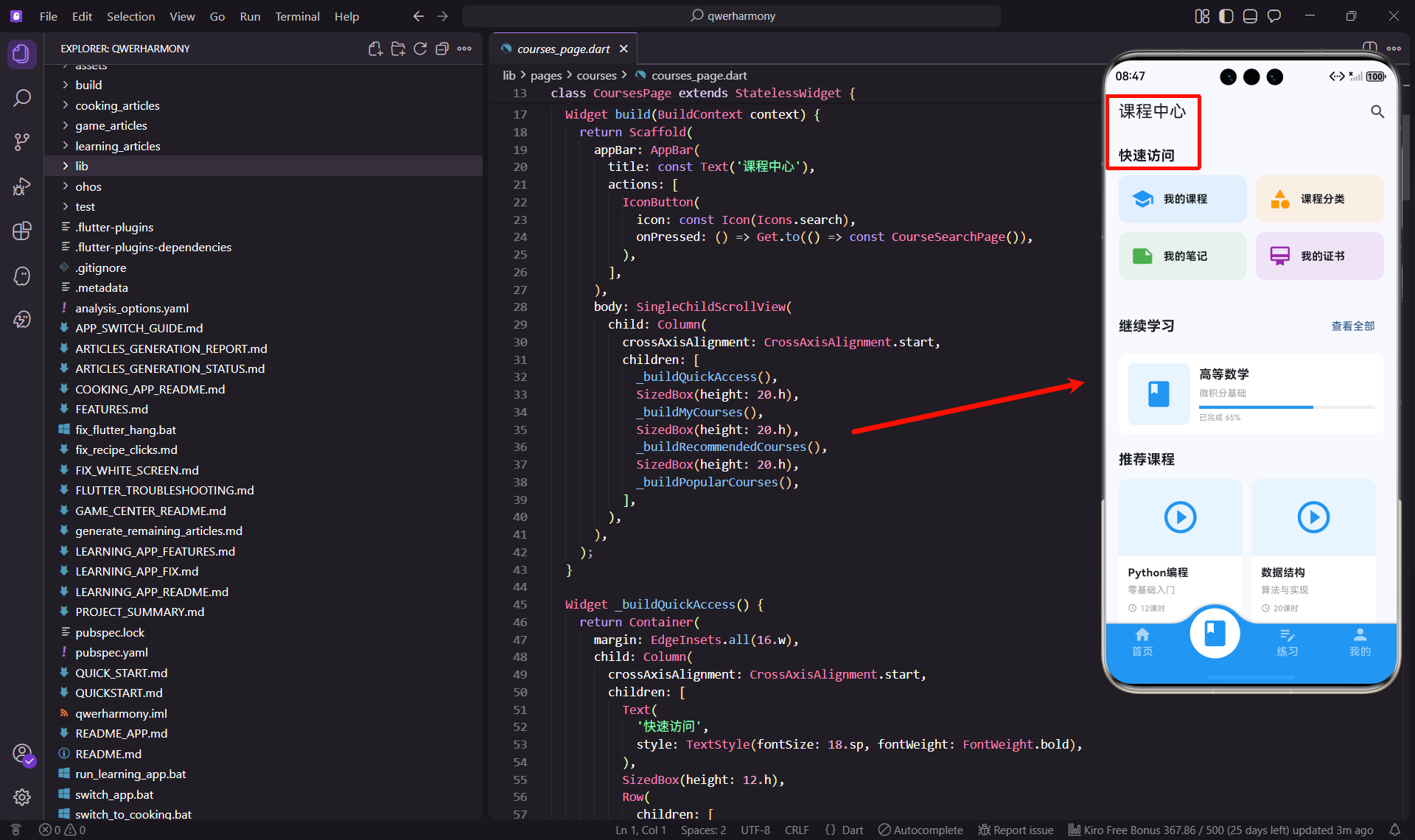This screenshot has width=1415, height=840.
Task: Expand the lib folder
Action: click(x=82, y=166)
